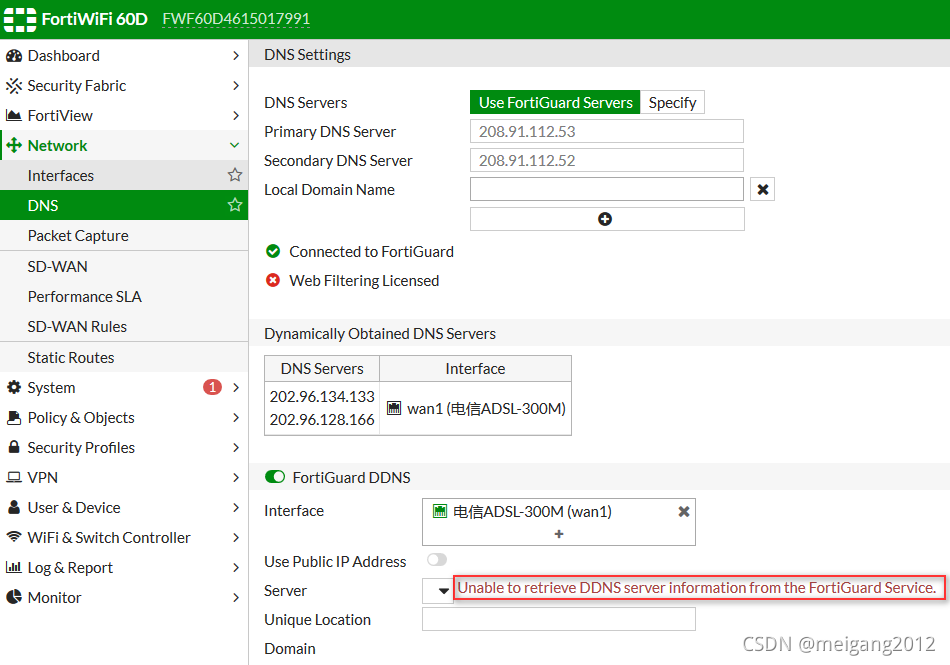The height and width of the screenshot is (665, 950).
Task: Click the Unique Location input field
Action: click(x=559, y=619)
